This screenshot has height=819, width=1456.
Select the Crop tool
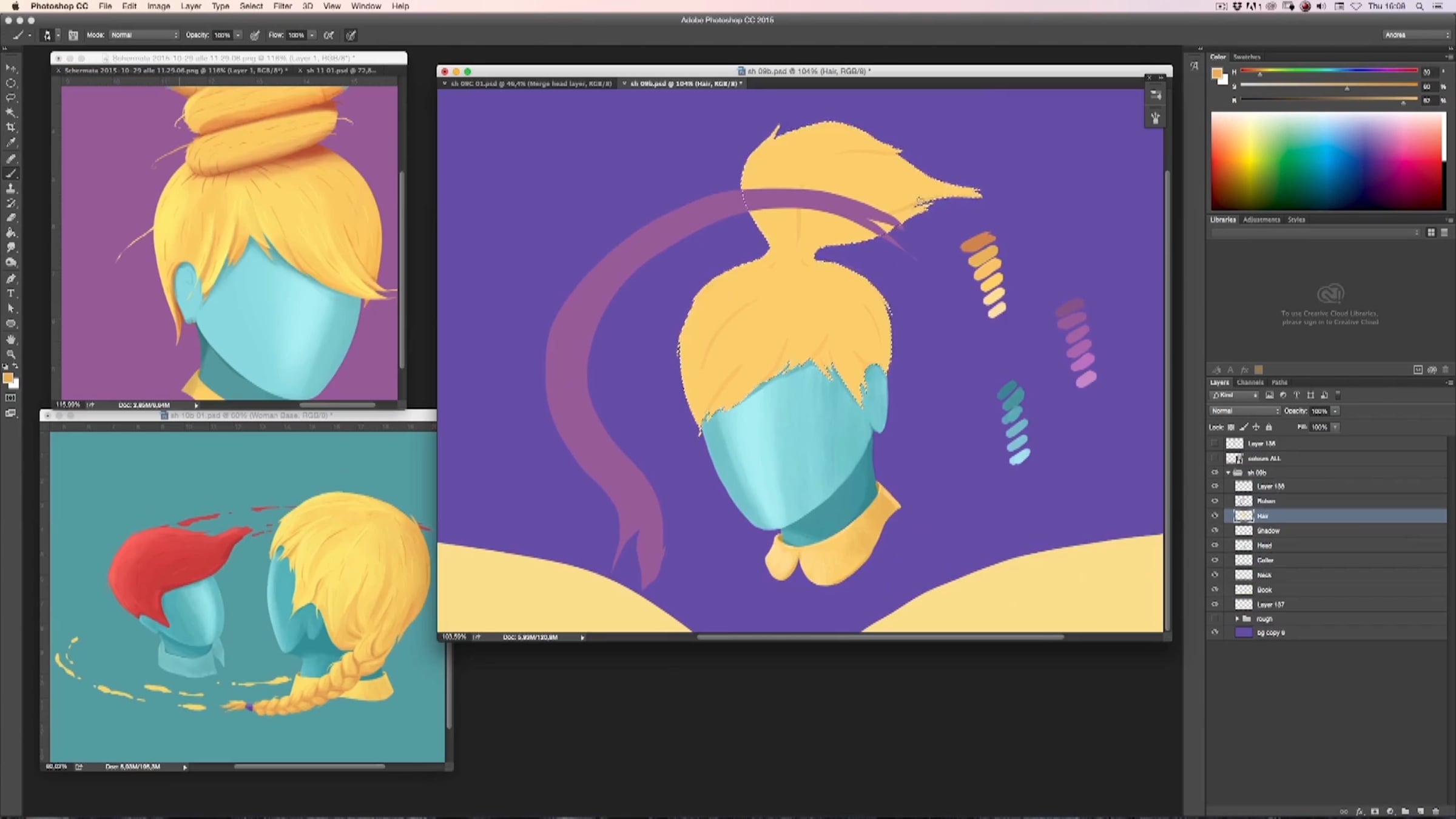11,127
